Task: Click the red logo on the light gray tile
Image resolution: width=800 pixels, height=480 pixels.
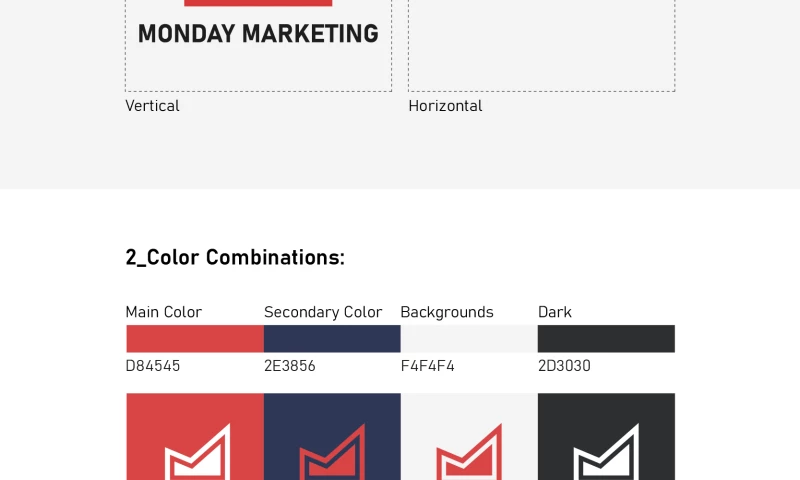Action: click(469, 455)
